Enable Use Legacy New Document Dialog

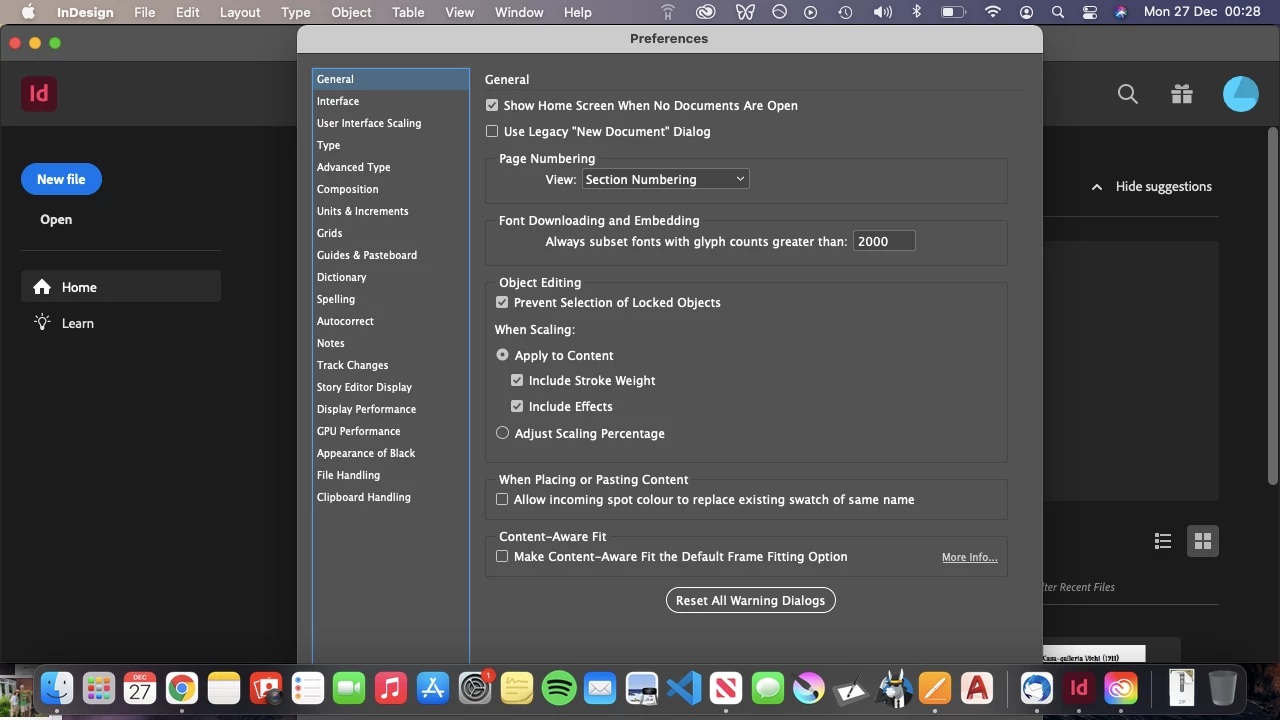pyautogui.click(x=492, y=131)
